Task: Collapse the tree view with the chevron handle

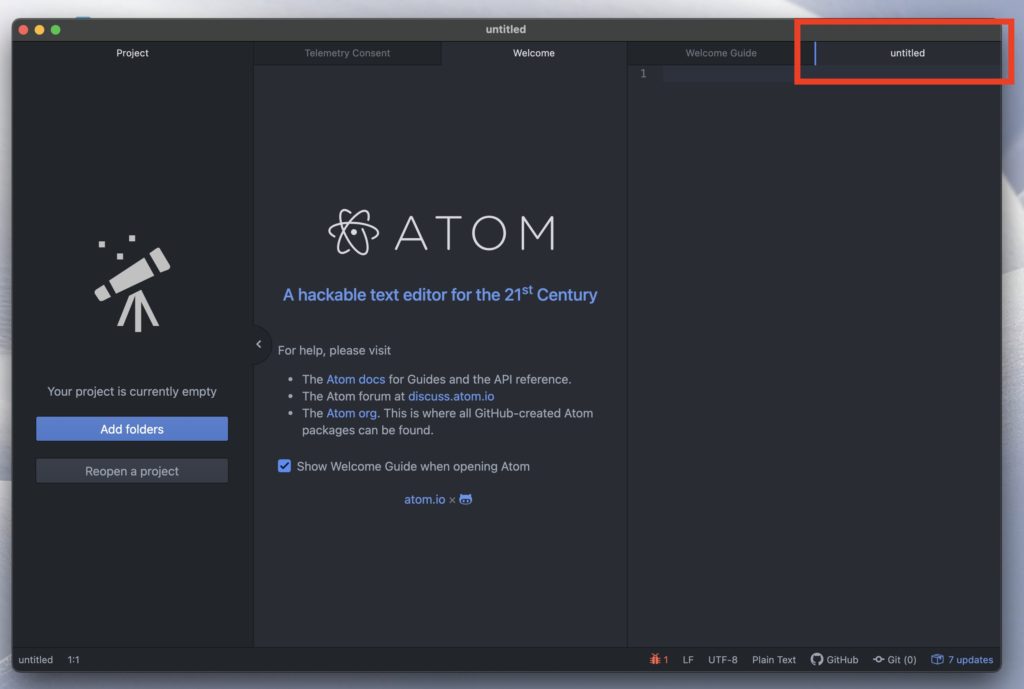Action: (260, 344)
